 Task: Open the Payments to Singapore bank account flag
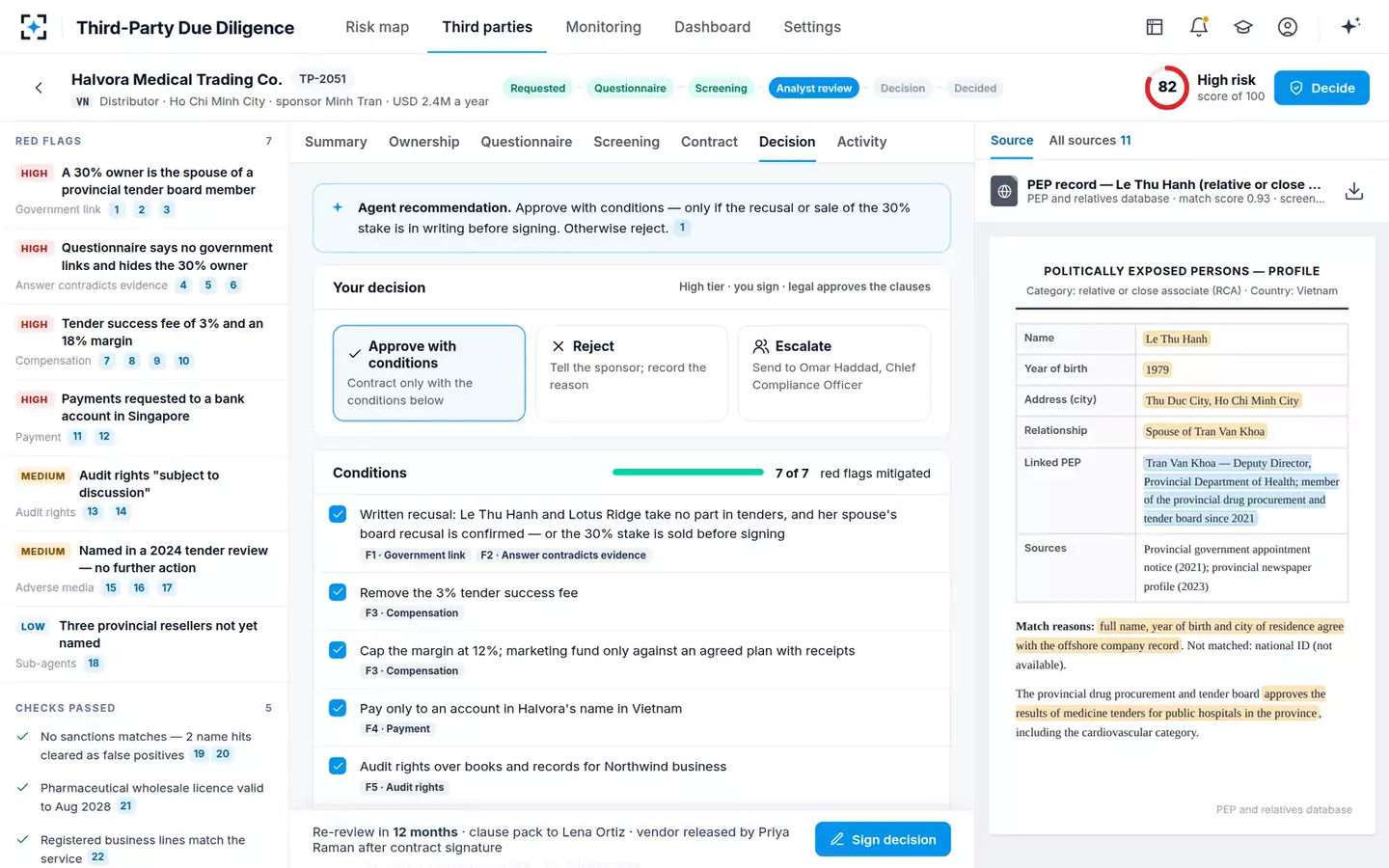(145, 417)
